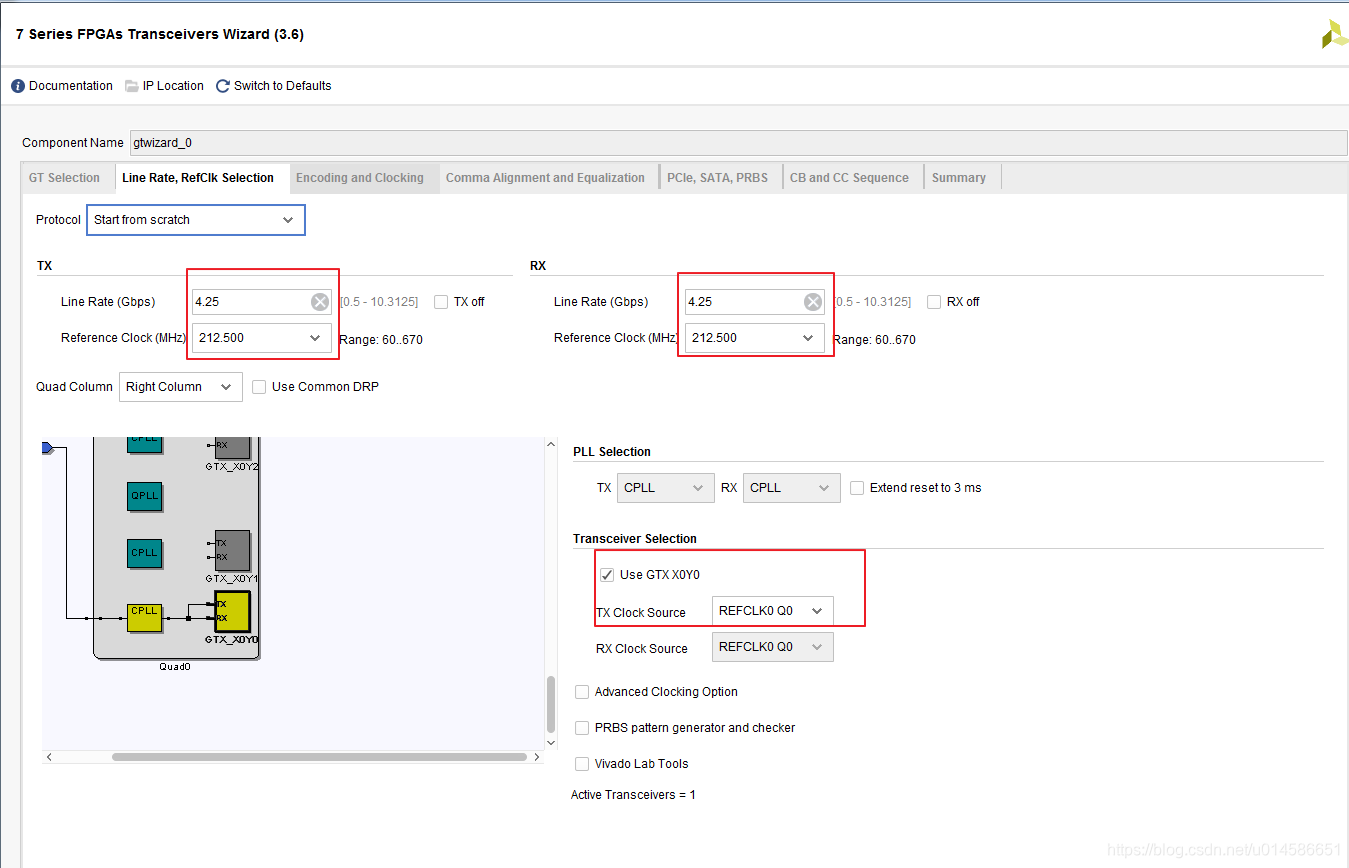Enable PRBS pattern generator and checker
This screenshot has width=1349, height=868.
pyautogui.click(x=582, y=728)
